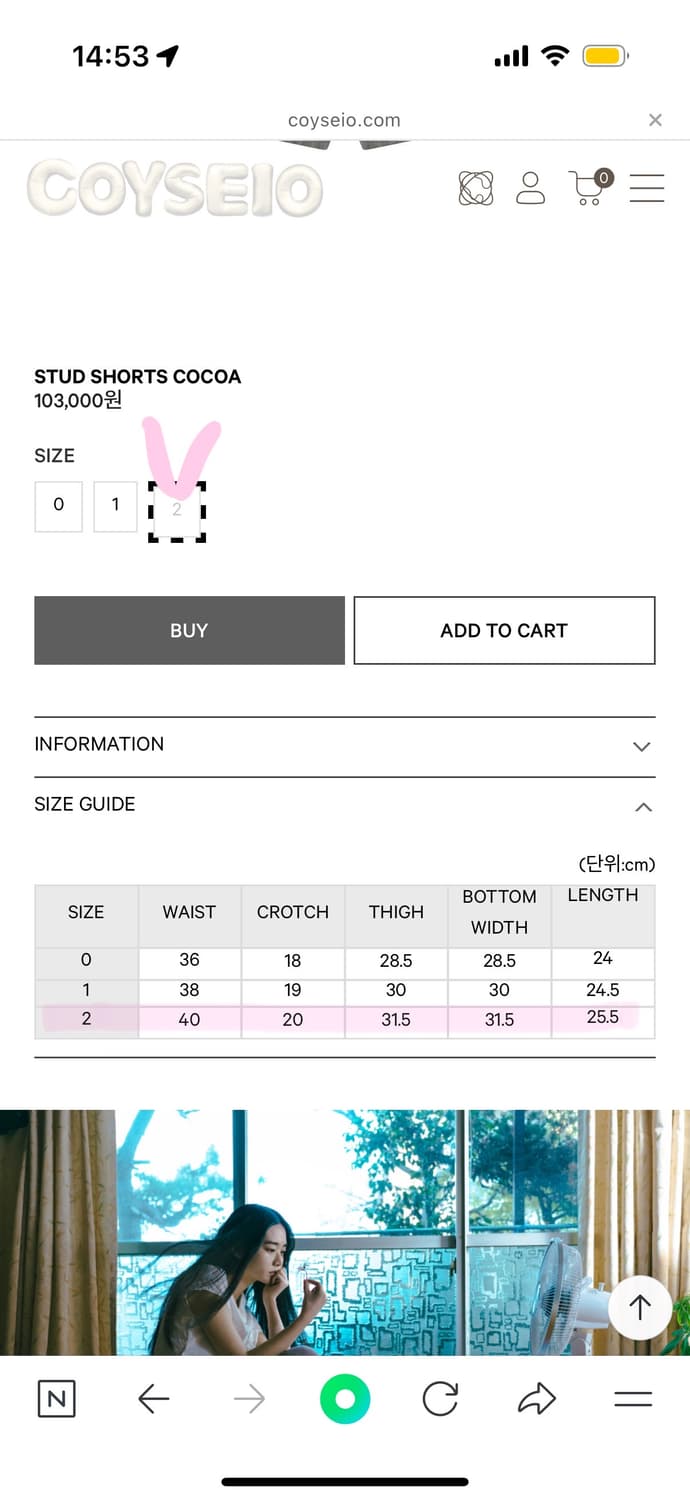
Task: Open the hamburger menu in header
Action: pos(647,188)
